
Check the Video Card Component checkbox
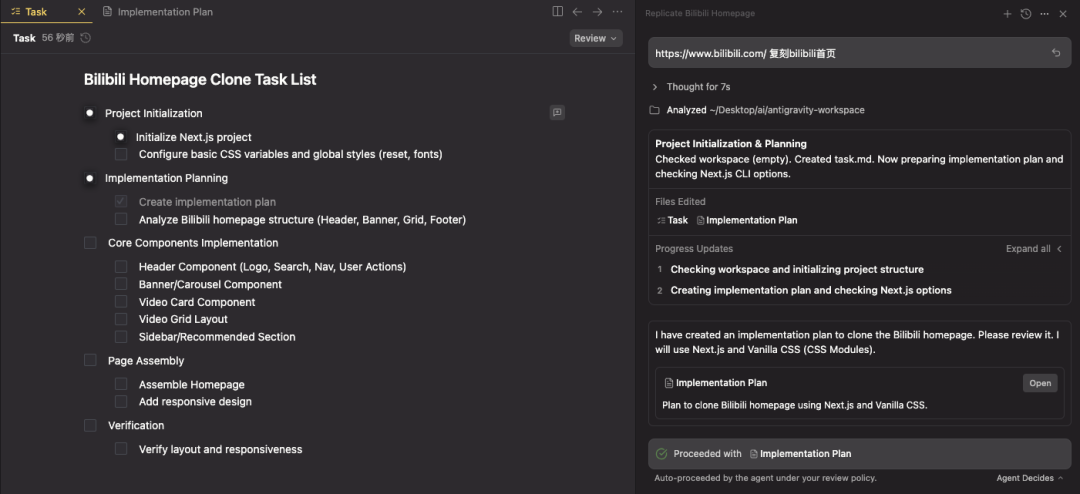point(121,302)
